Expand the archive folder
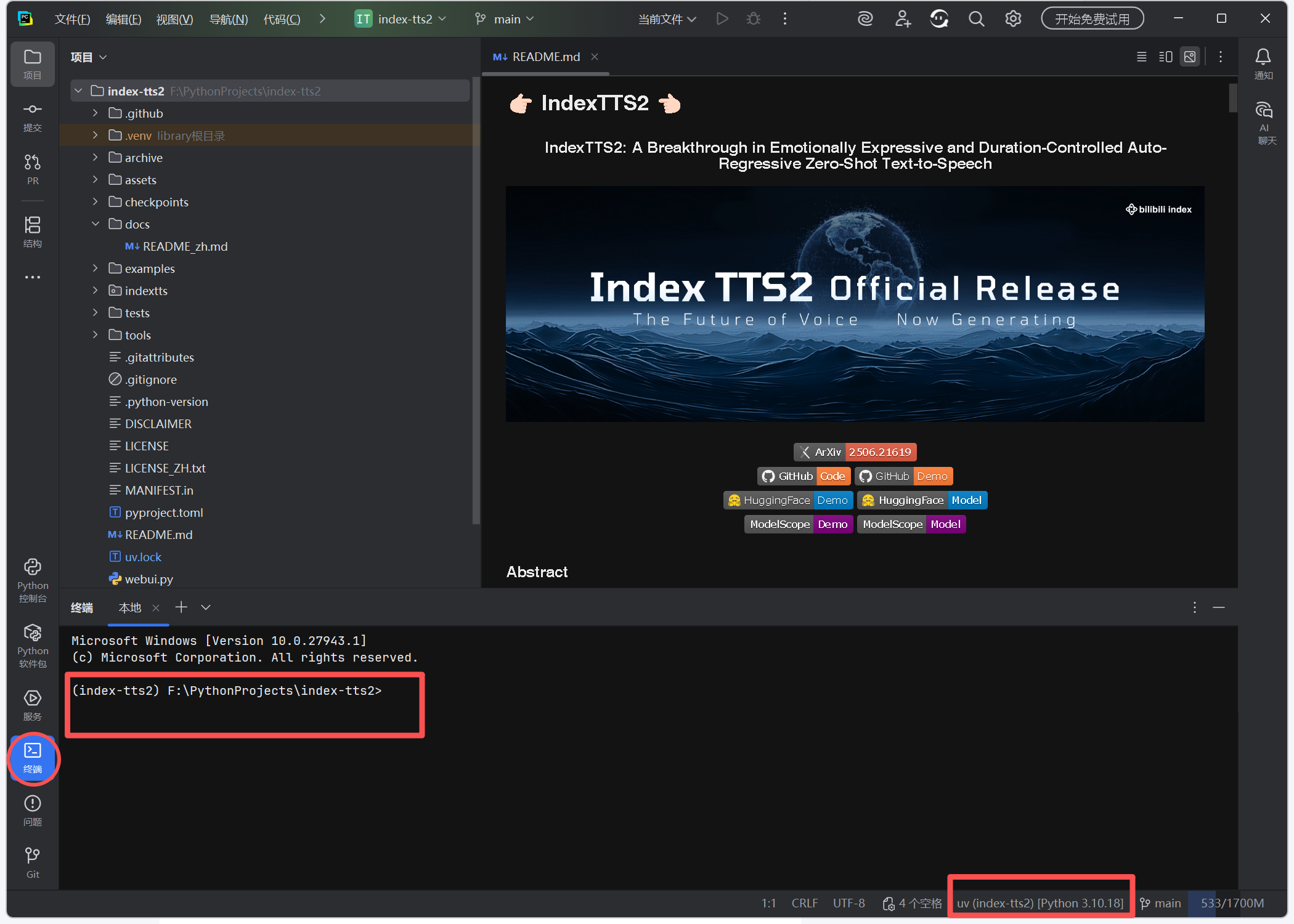The image size is (1294, 924). pos(95,158)
